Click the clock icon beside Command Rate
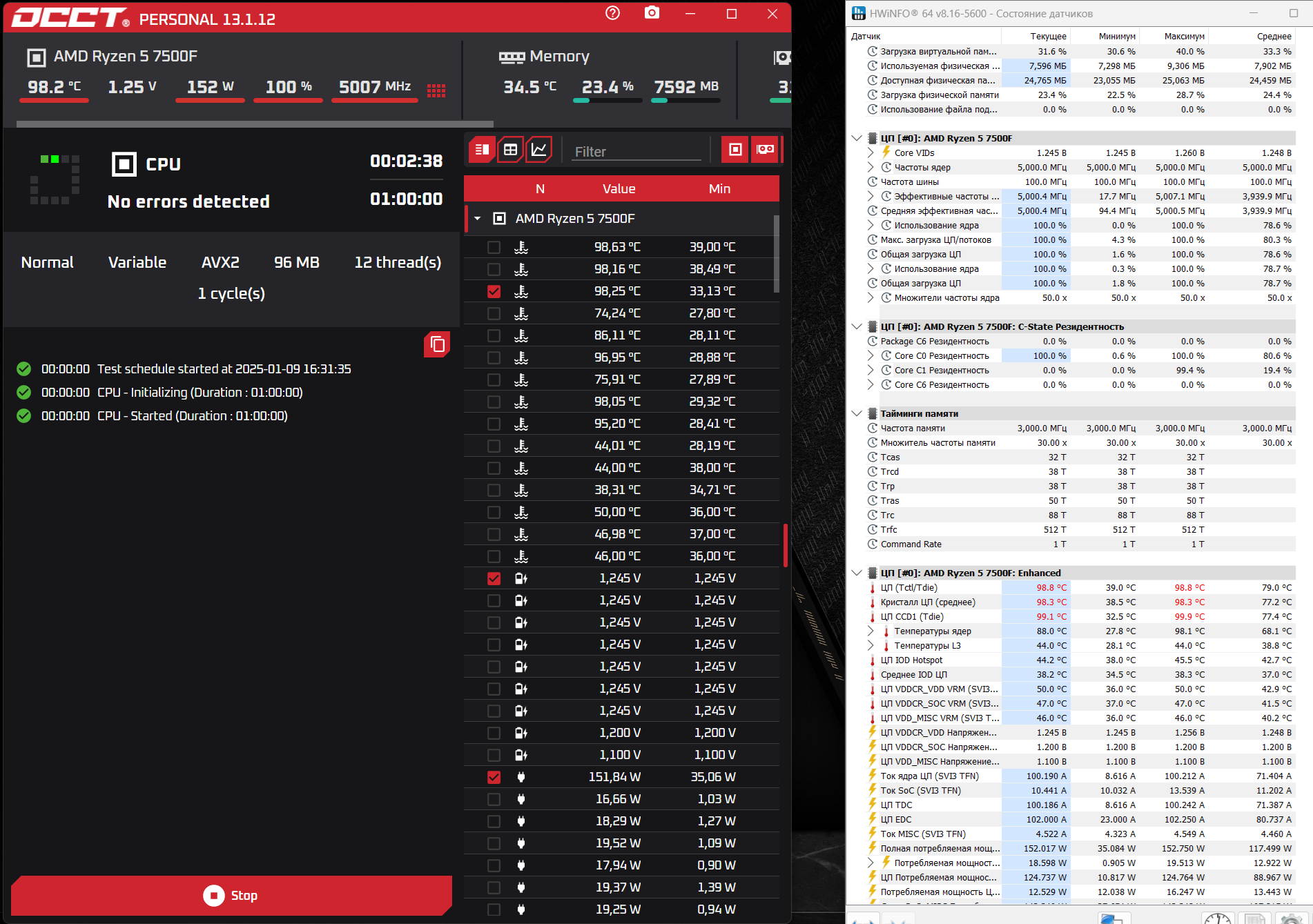This screenshot has width=1313, height=924. coord(873,544)
